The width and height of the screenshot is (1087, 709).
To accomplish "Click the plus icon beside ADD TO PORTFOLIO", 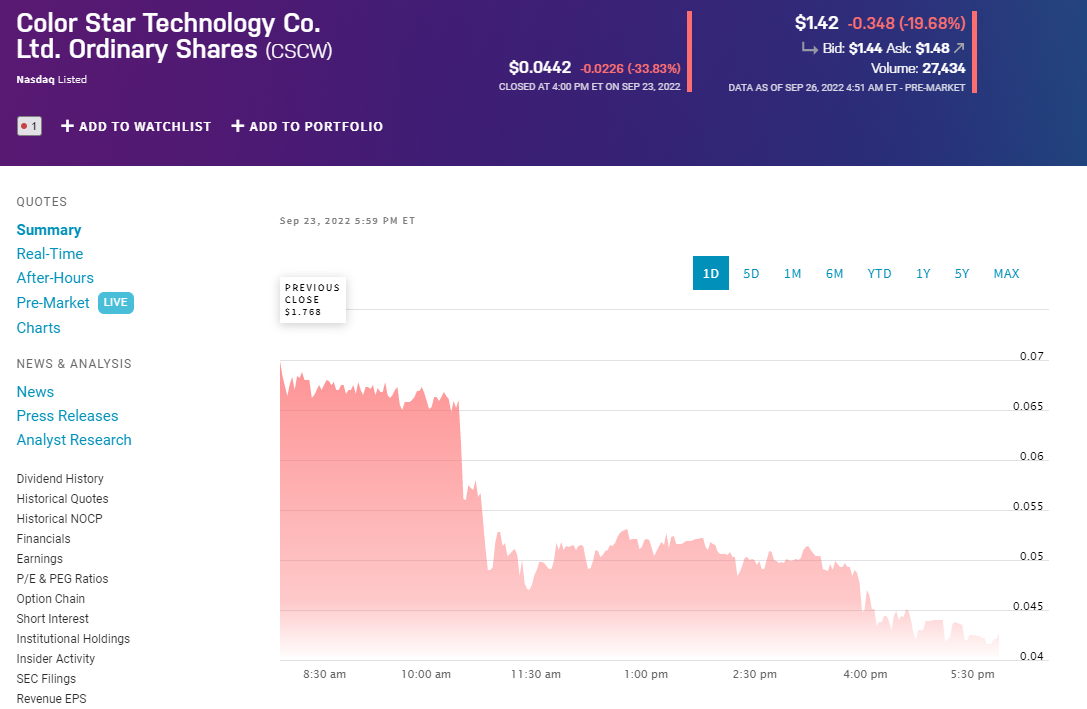I will coord(237,126).
